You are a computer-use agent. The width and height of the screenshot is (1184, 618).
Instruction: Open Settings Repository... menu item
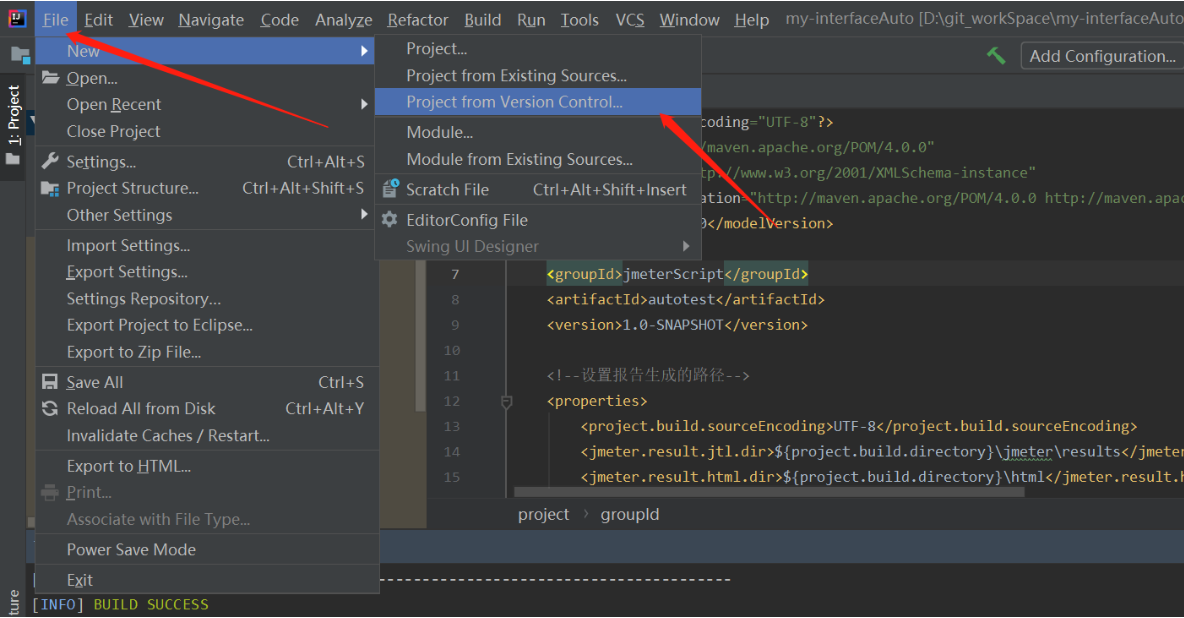pos(205,298)
